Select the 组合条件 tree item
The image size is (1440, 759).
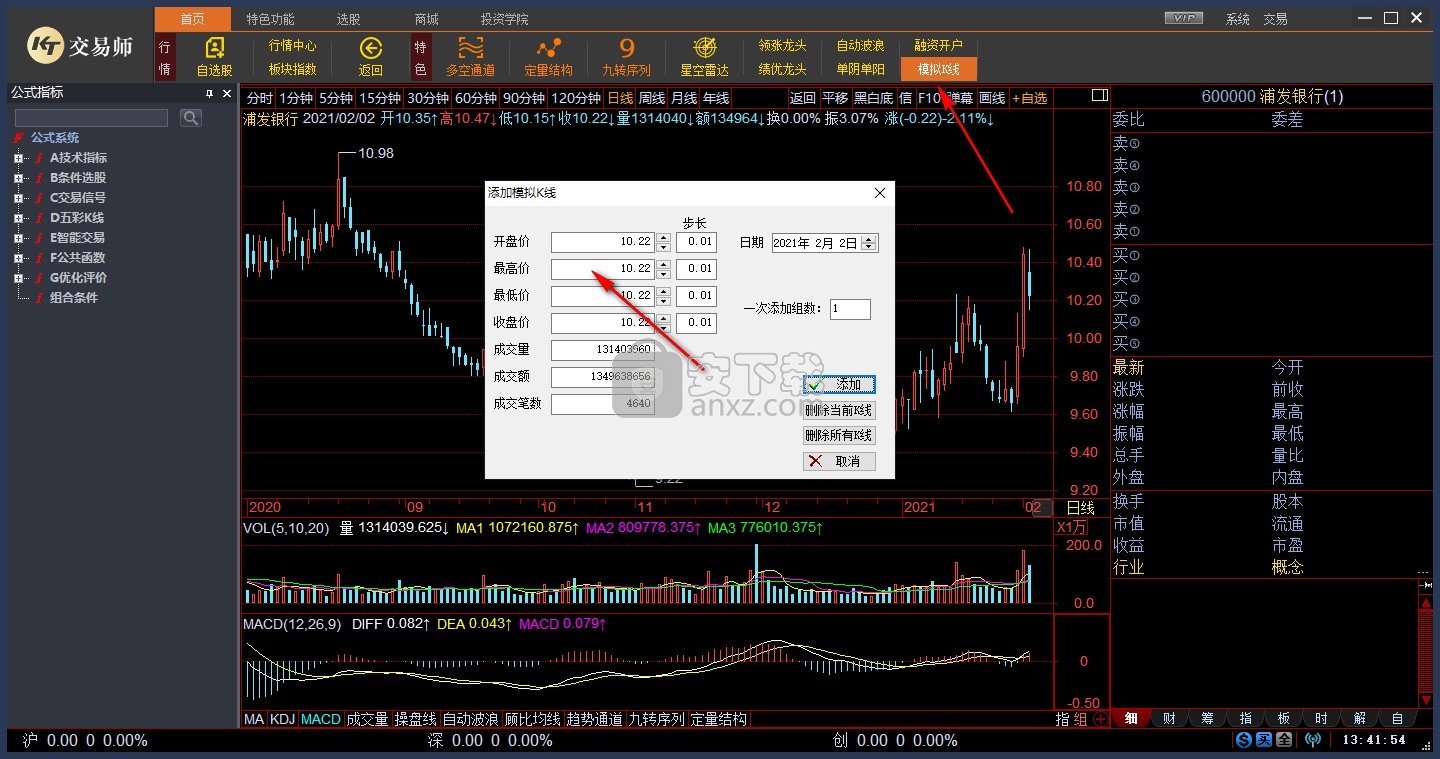coord(74,298)
